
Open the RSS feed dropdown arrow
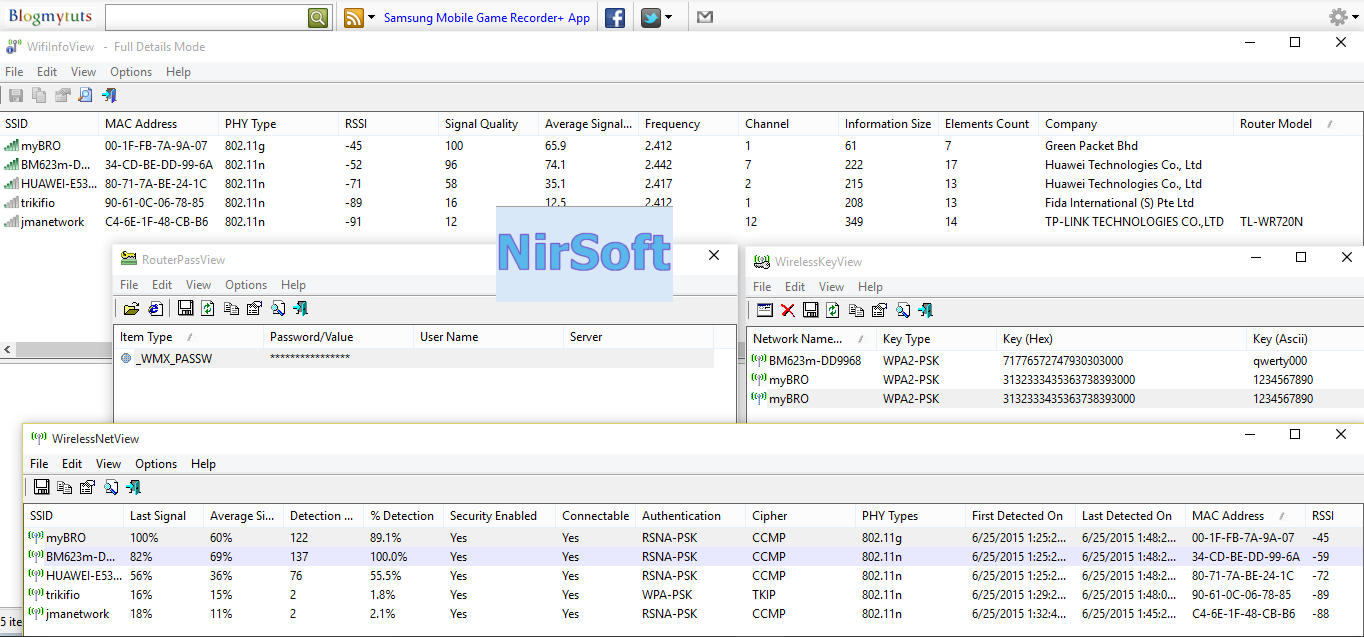coord(372,17)
